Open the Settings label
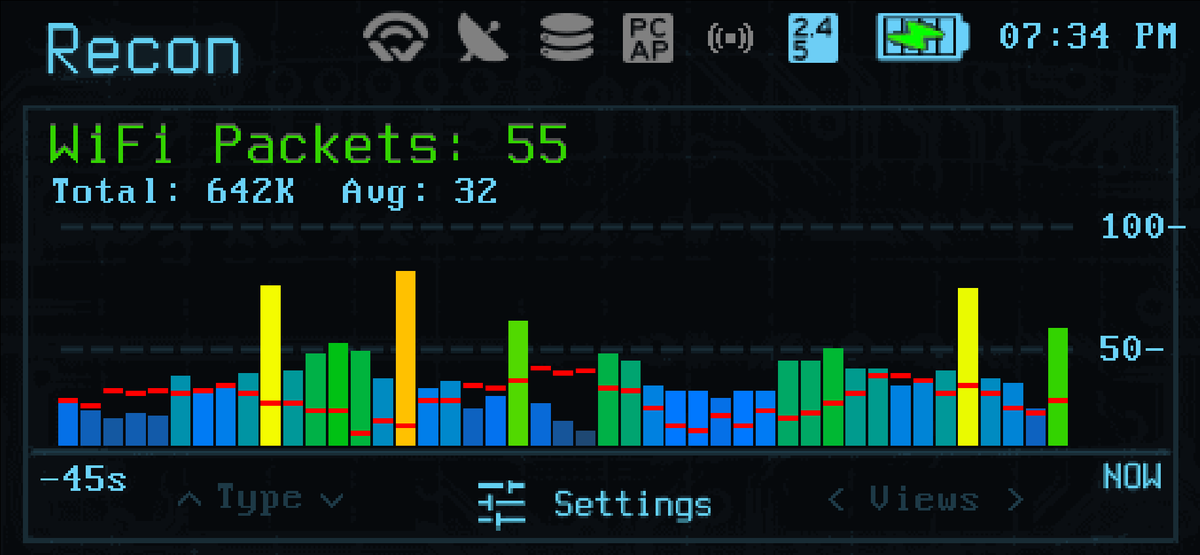 [633, 503]
